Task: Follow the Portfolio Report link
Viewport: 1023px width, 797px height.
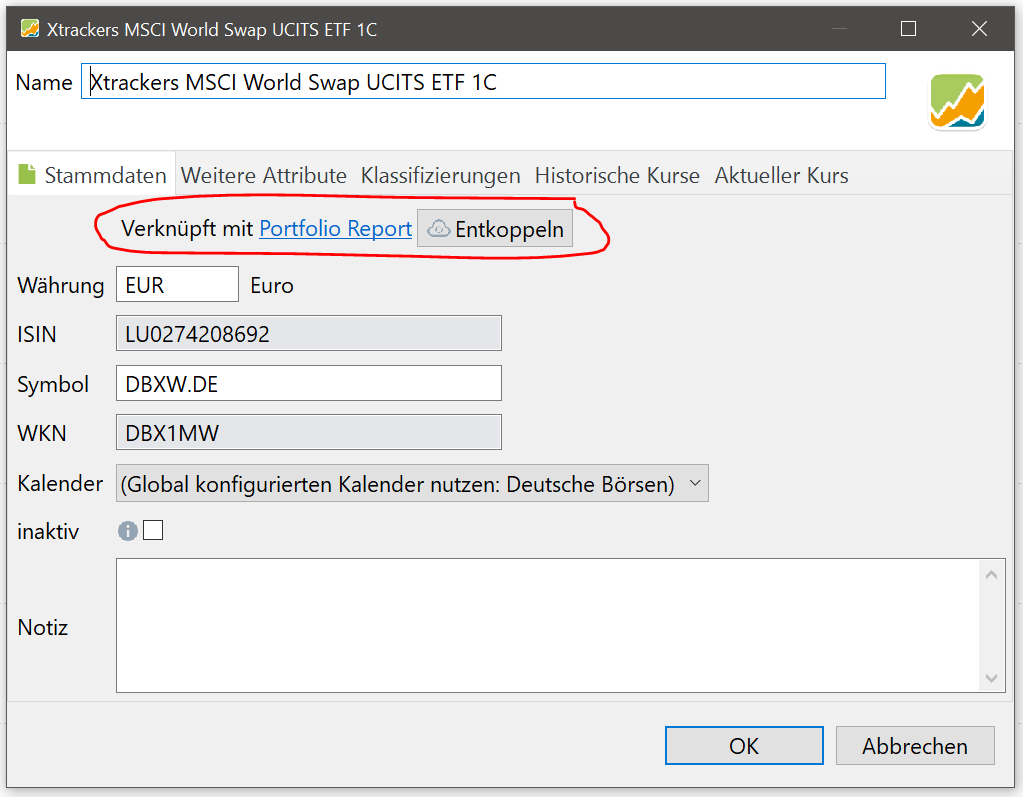Action: [335, 228]
